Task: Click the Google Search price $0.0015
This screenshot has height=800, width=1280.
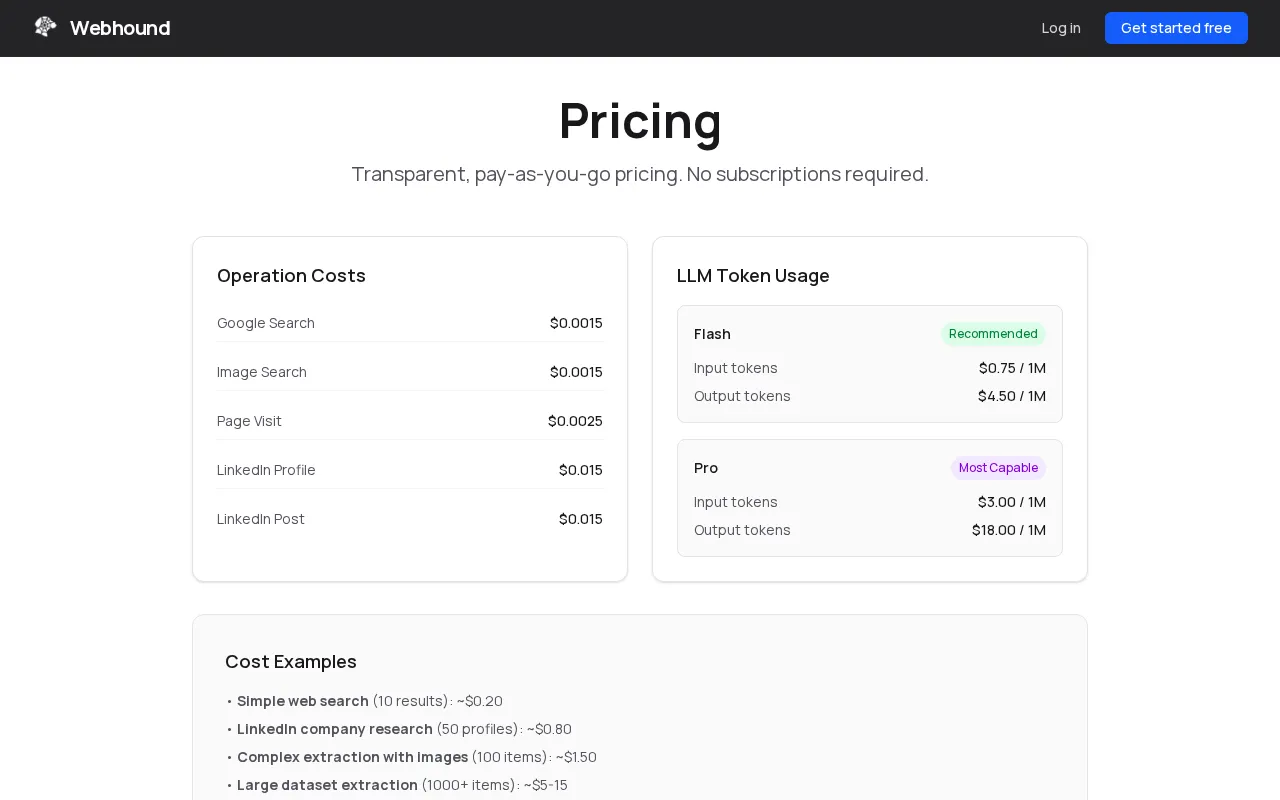Action: click(576, 323)
